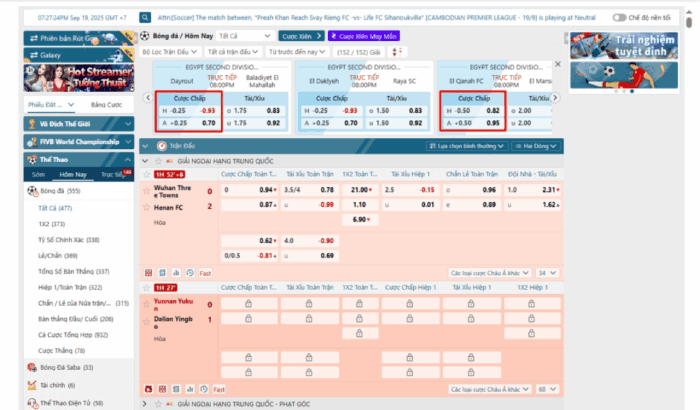Viewport: 700px width, 410px height.
Task: Click the draw odds 6.90
Action: pyautogui.click(x=360, y=219)
